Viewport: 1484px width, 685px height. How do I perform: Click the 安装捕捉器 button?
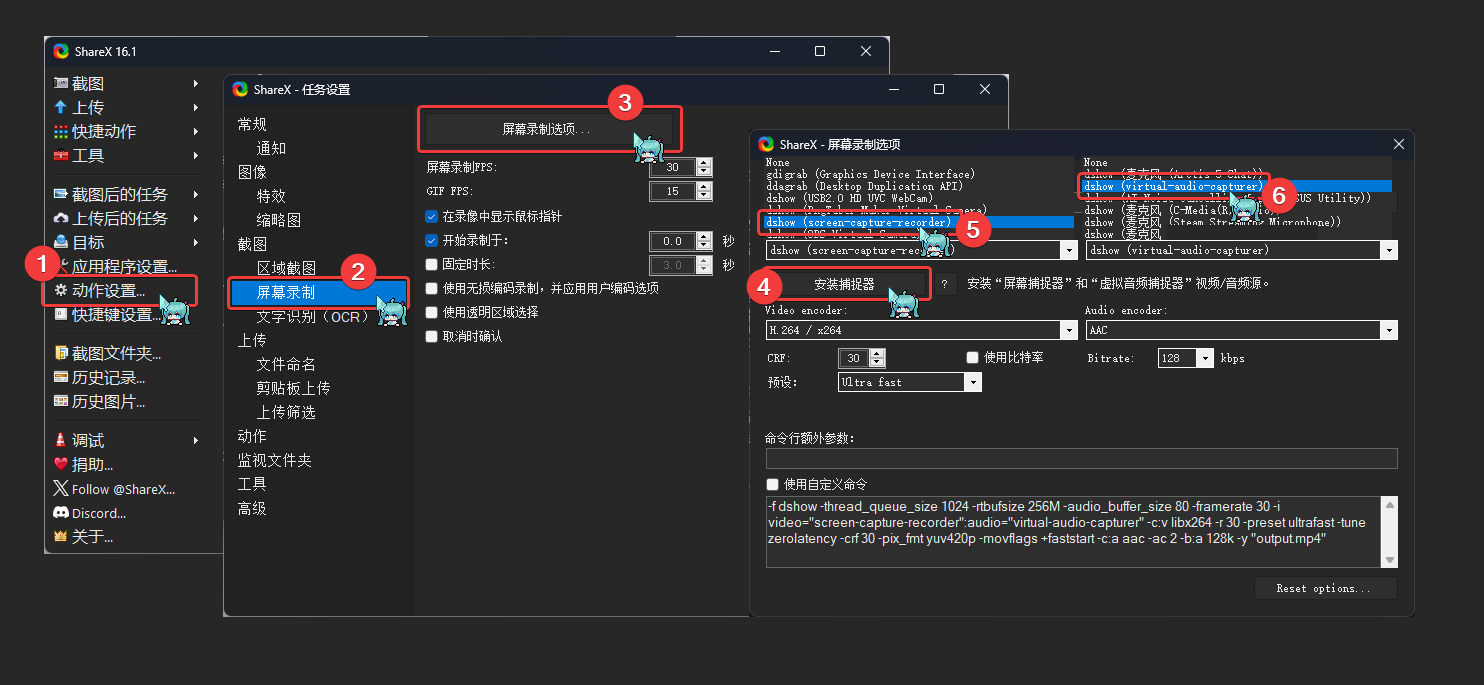point(845,284)
